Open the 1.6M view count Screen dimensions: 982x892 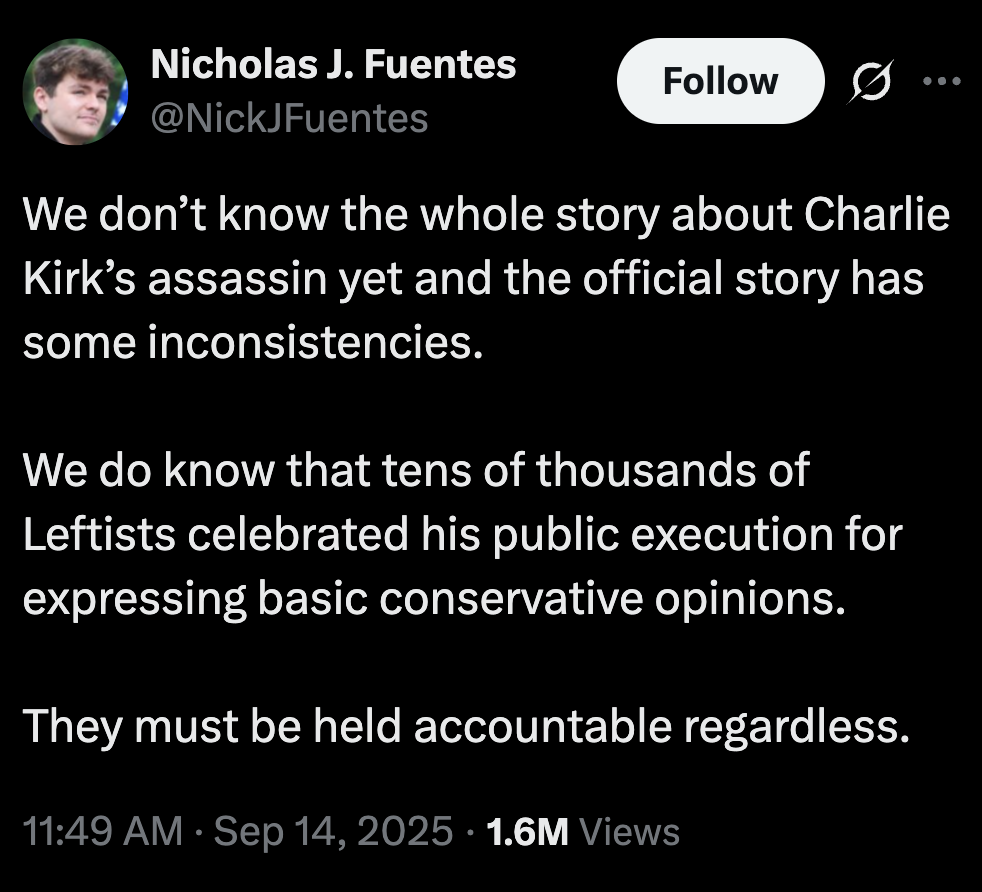pos(525,831)
